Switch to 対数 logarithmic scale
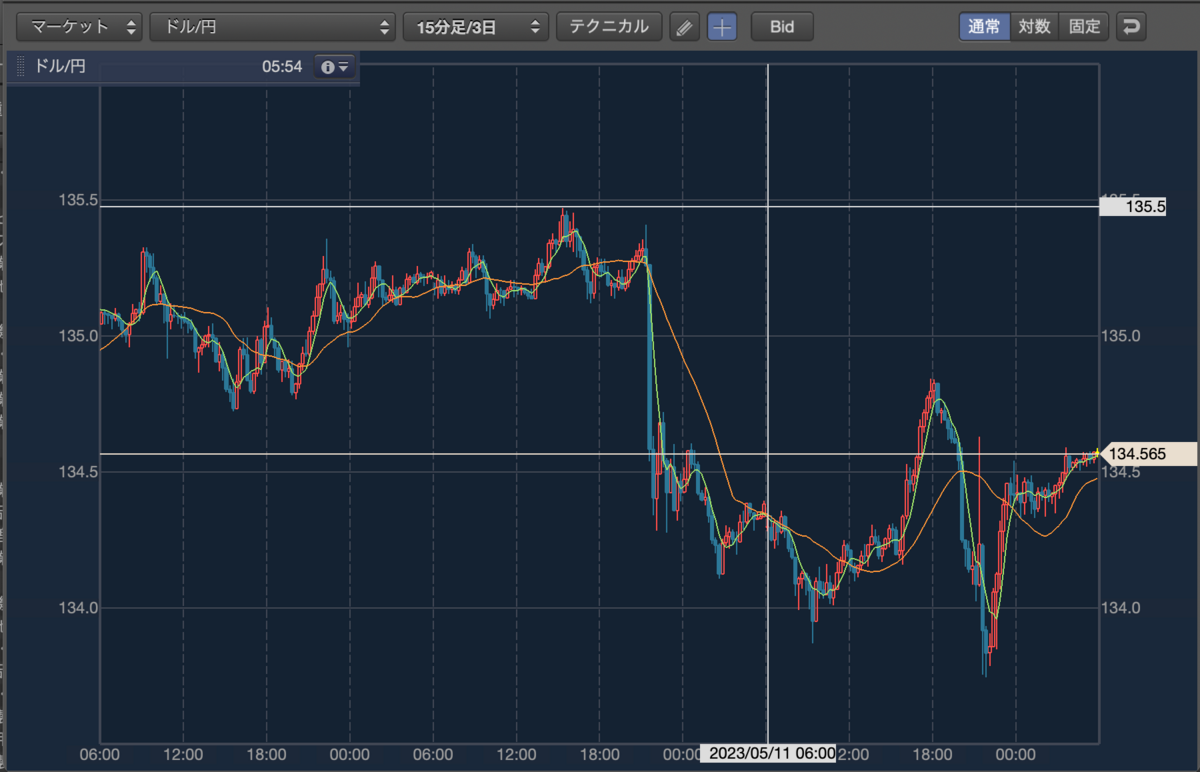The width and height of the screenshot is (1200, 772). pyautogui.click(x=1034, y=26)
